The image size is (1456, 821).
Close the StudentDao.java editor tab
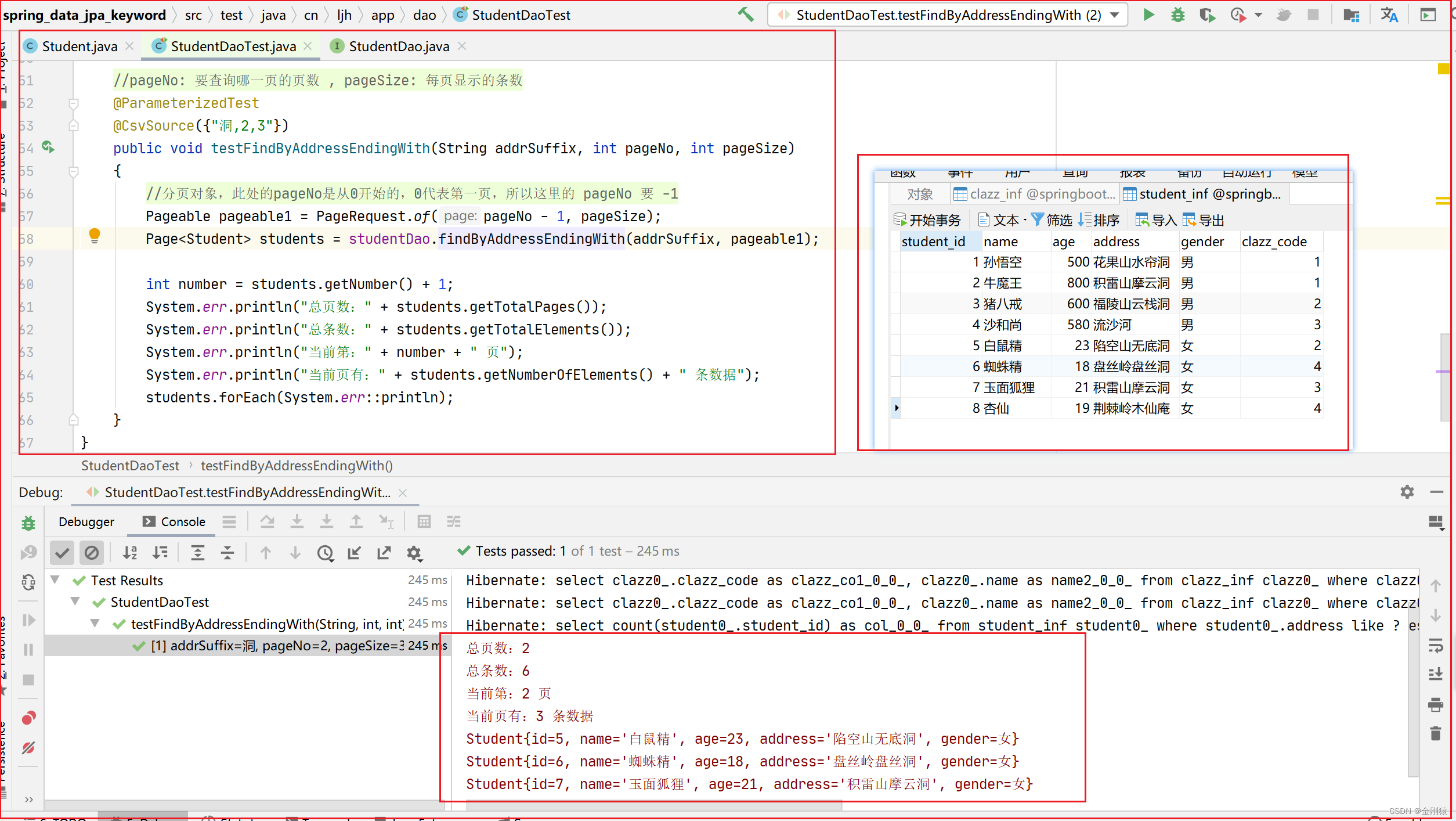click(x=462, y=46)
